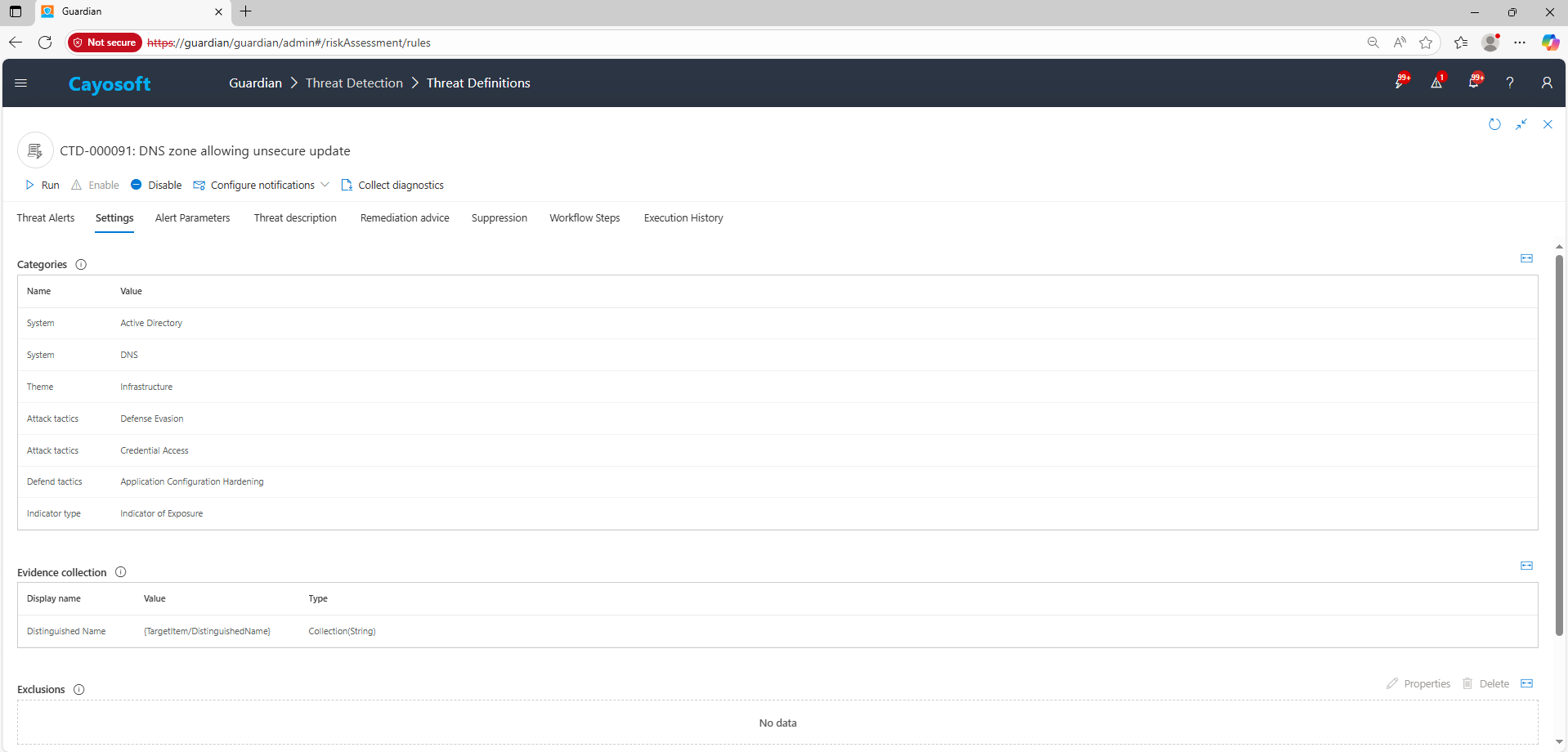Collapse the threat definition panel view
The width and height of the screenshot is (1568, 752).
[1521, 124]
